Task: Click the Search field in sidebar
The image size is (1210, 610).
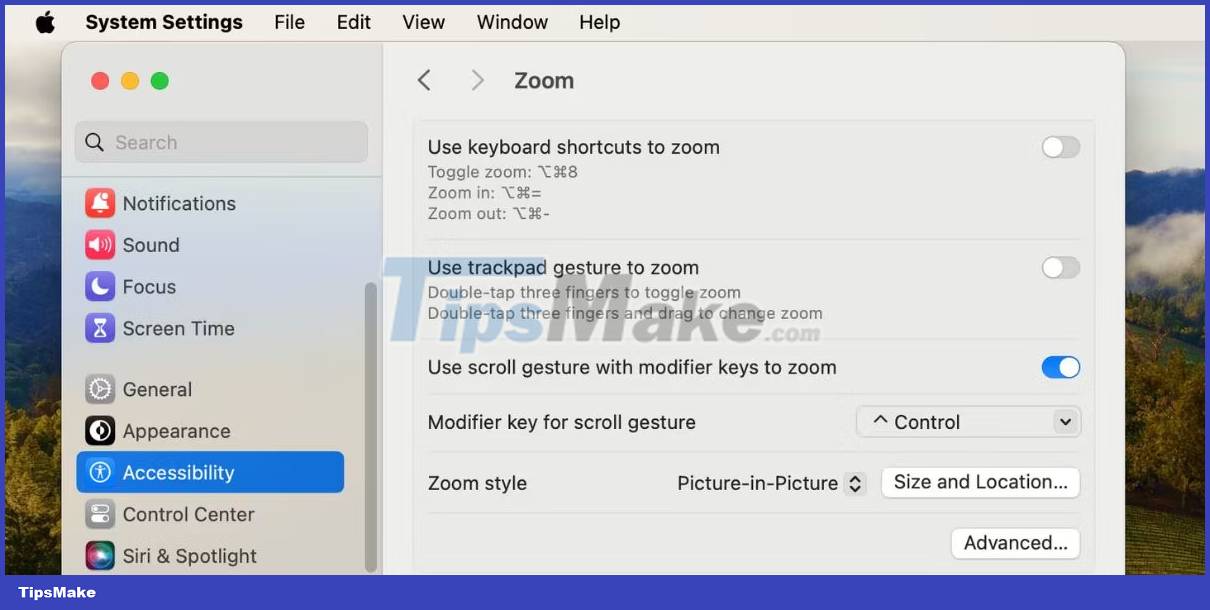Action: [x=220, y=142]
